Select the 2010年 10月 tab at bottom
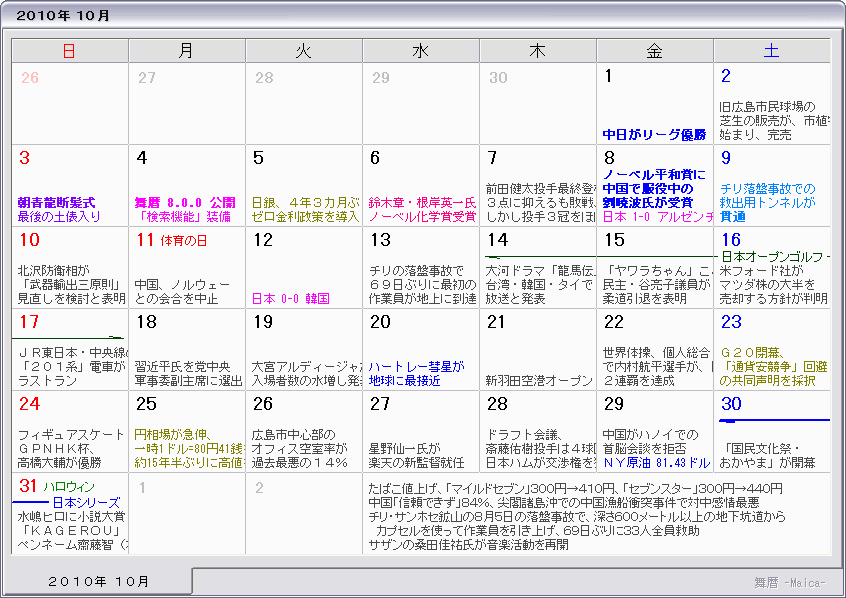Screen dimensions: 846x598 98,581
